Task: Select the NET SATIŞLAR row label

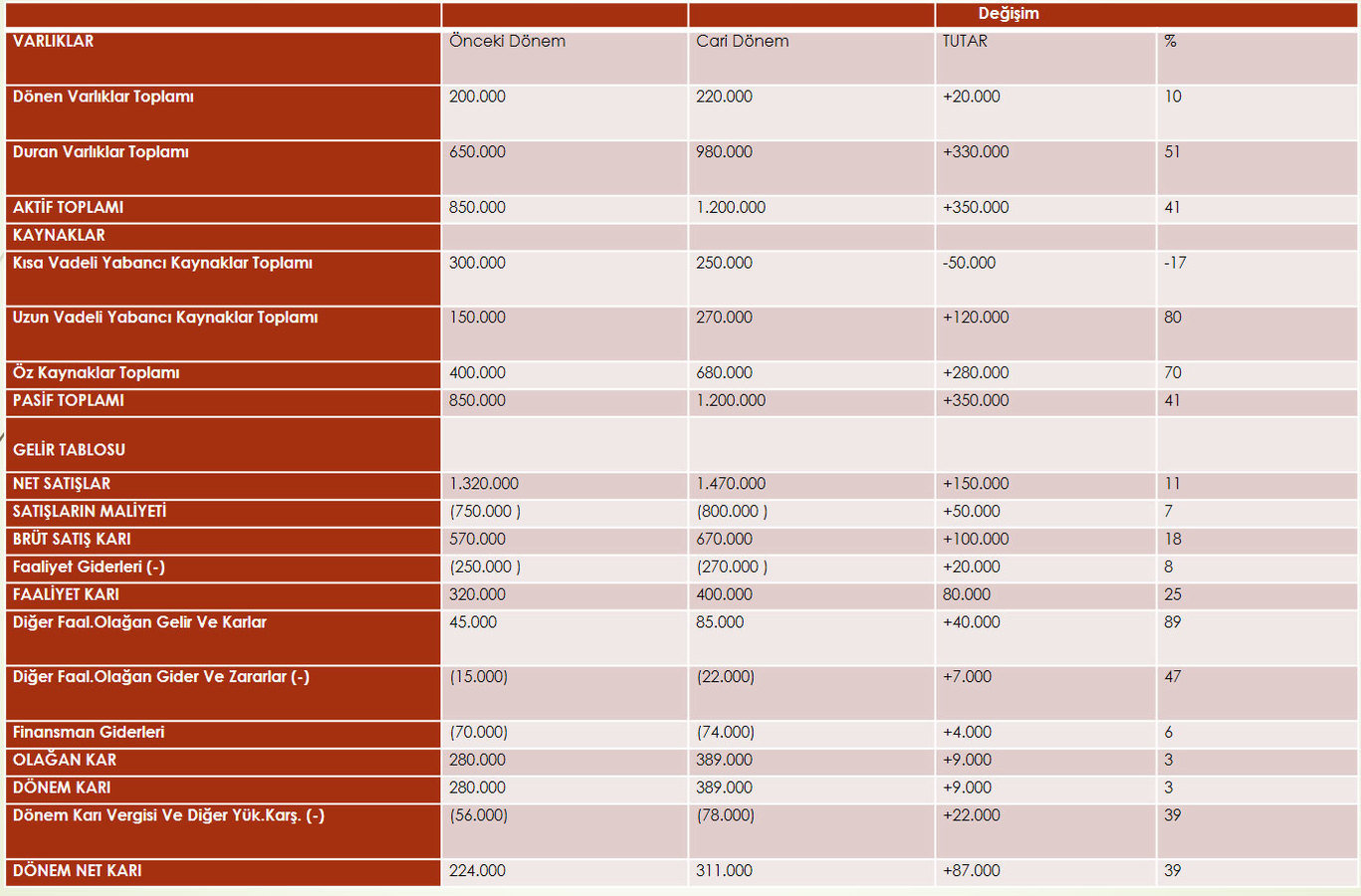Action: point(61,484)
